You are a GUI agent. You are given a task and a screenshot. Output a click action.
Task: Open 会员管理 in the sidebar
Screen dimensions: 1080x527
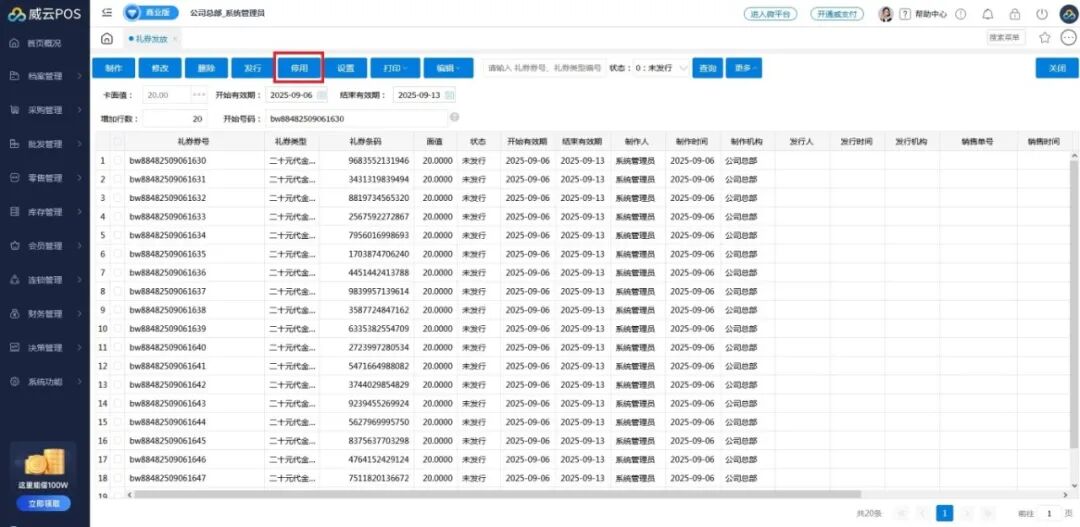click(x=45, y=246)
